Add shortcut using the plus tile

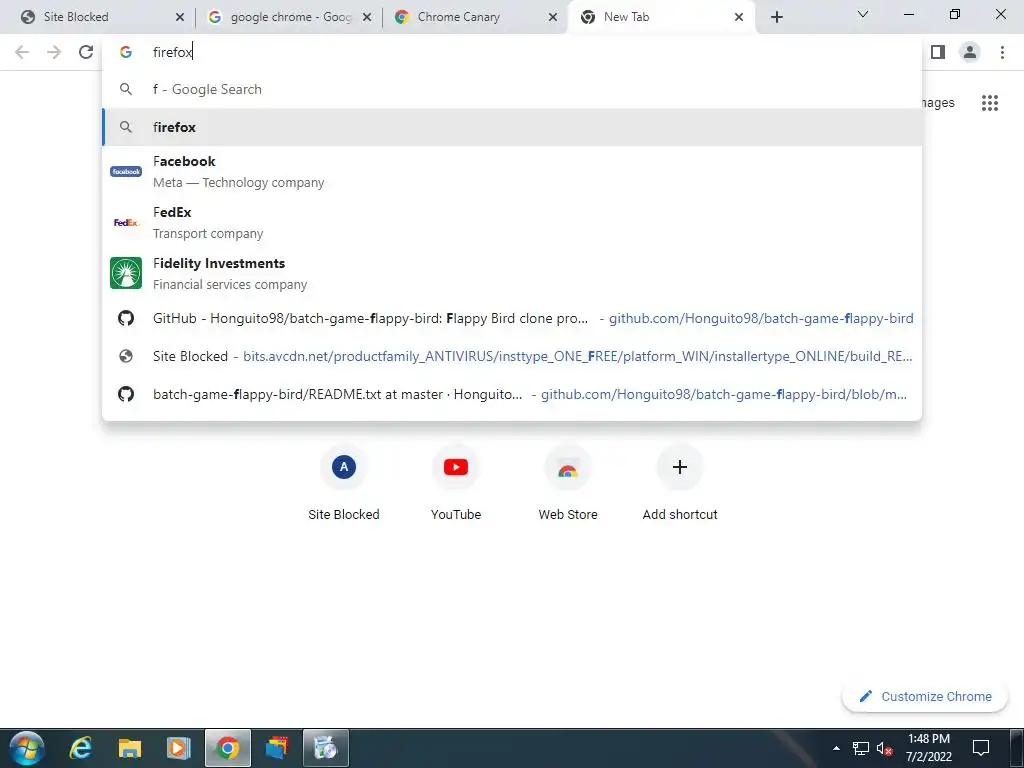[x=680, y=483]
